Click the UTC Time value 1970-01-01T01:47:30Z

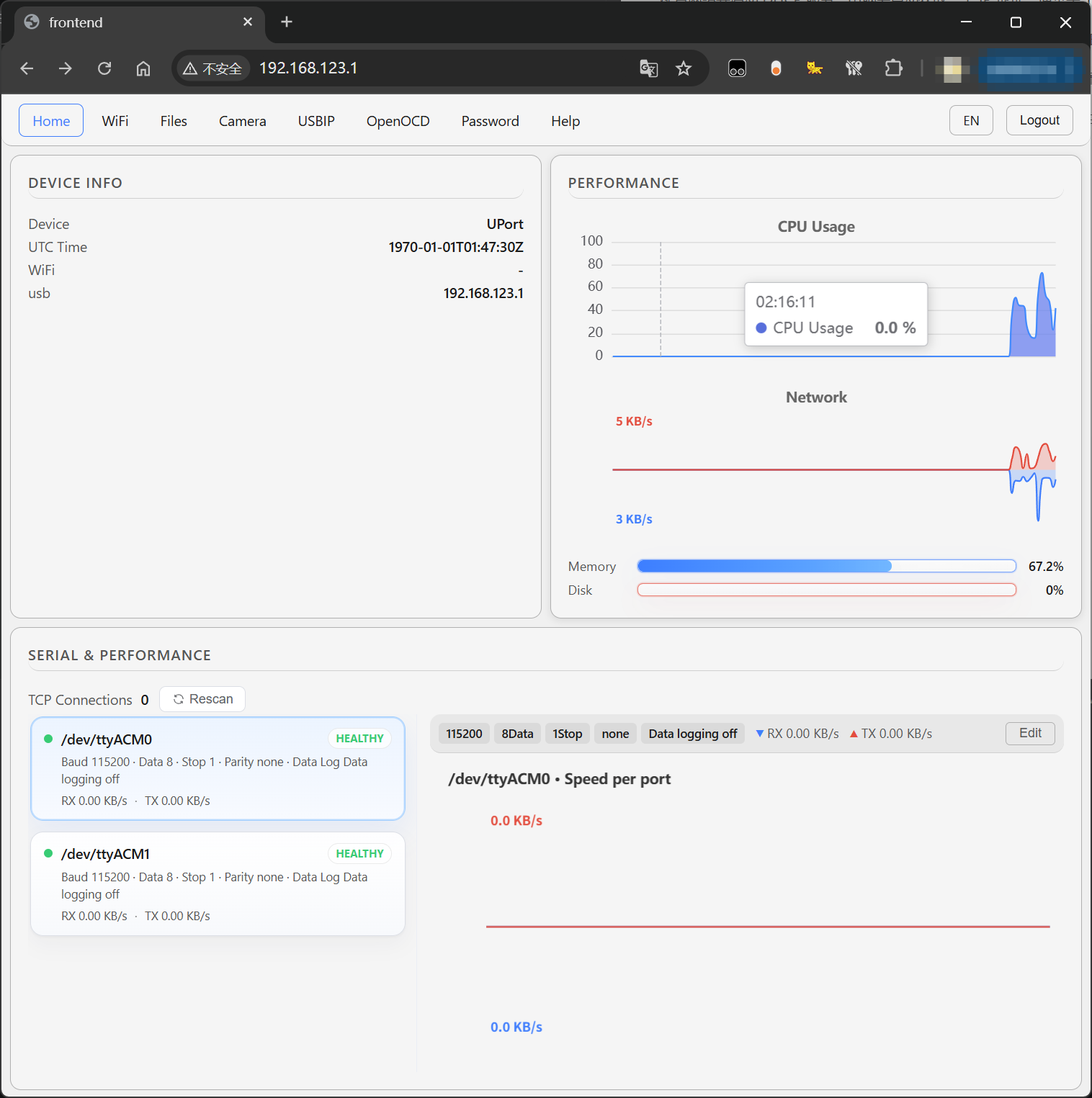pos(456,247)
